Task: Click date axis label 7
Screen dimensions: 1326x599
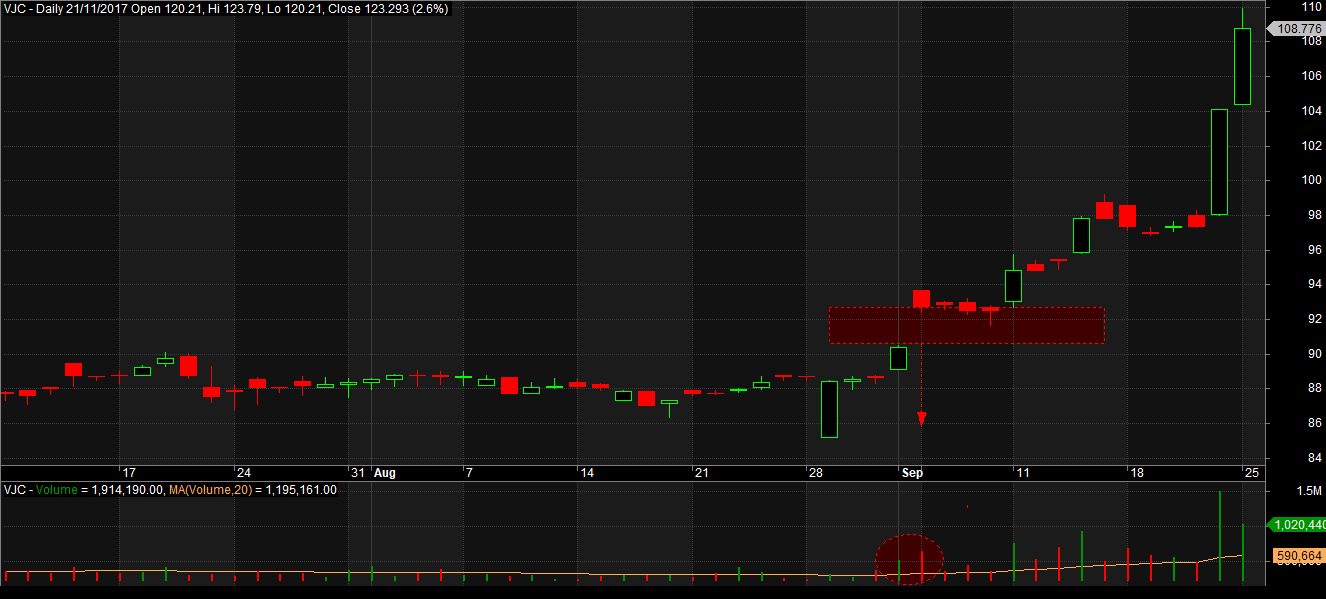Action: coord(469,473)
